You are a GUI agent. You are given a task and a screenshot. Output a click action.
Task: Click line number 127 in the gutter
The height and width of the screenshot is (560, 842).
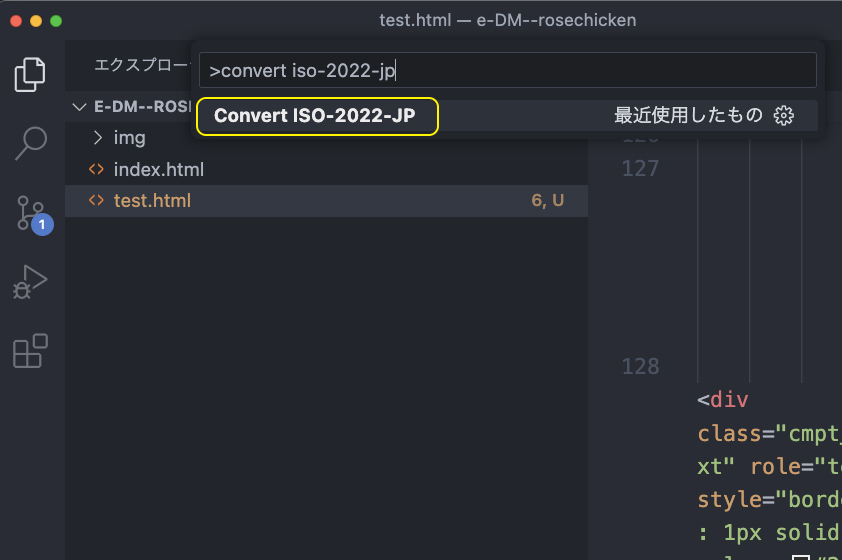pos(640,169)
